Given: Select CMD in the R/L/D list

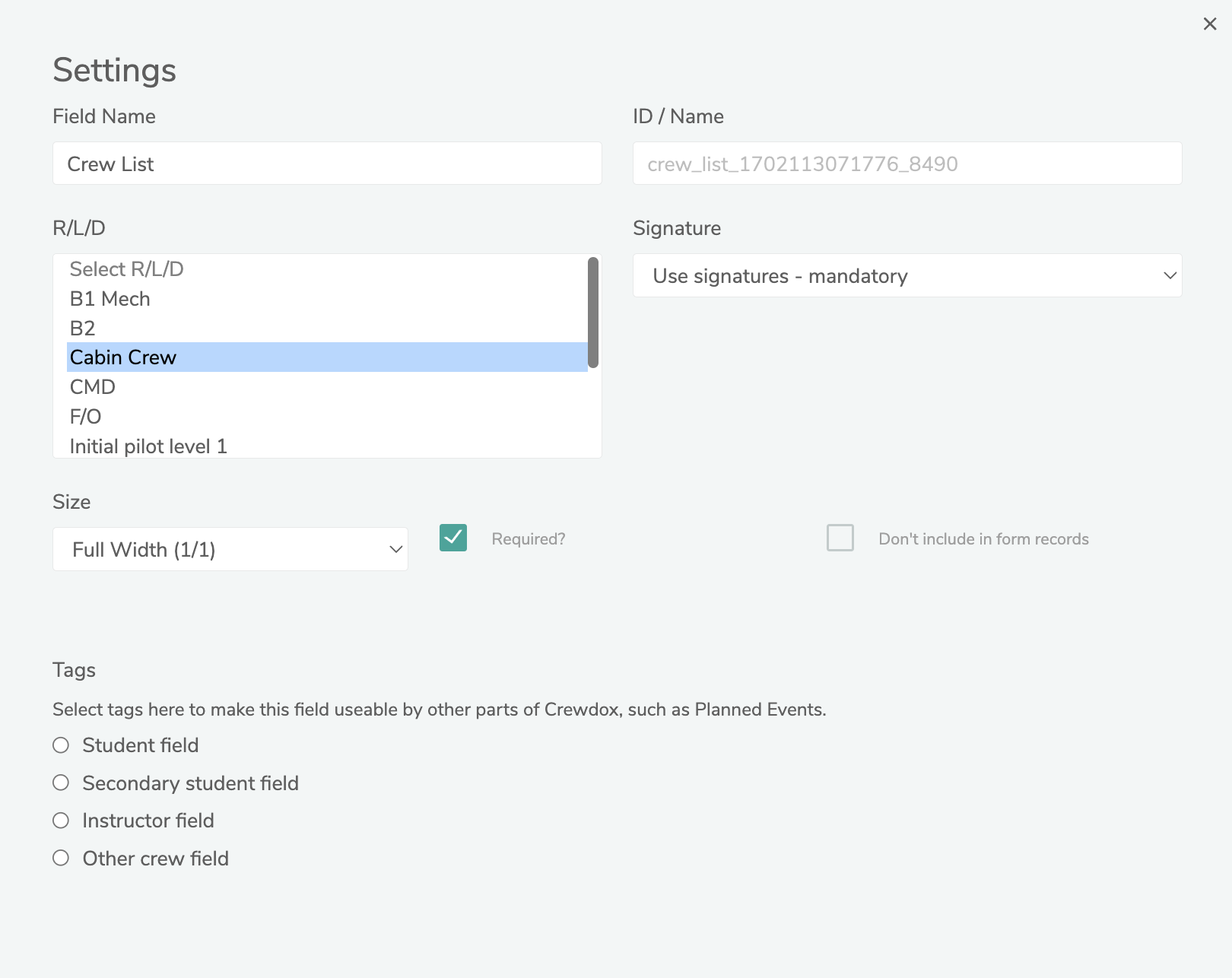Looking at the screenshot, I should click(x=93, y=387).
